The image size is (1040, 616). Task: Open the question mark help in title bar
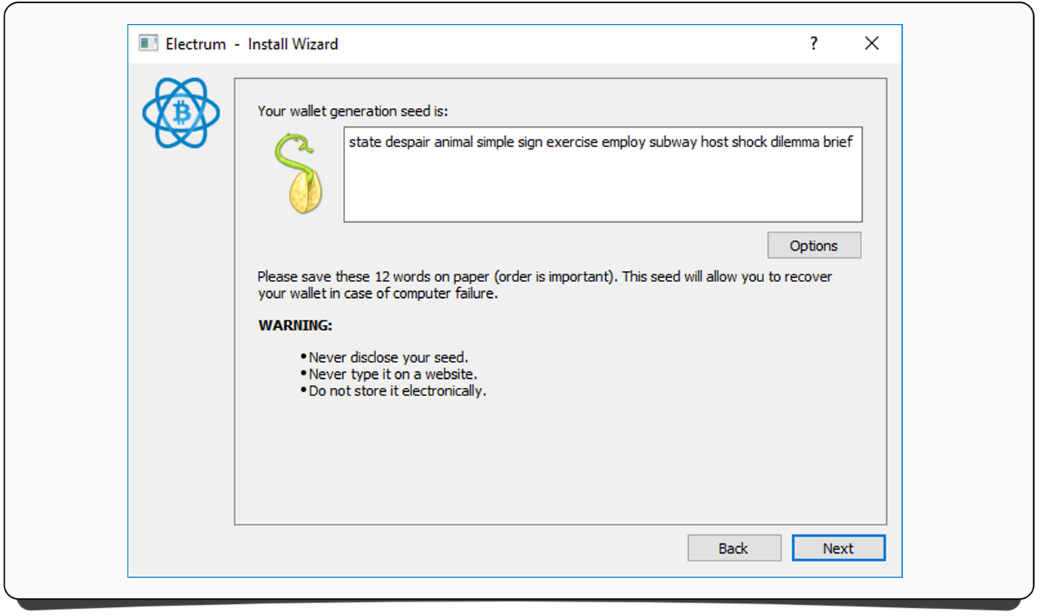(x=813, y=43)
